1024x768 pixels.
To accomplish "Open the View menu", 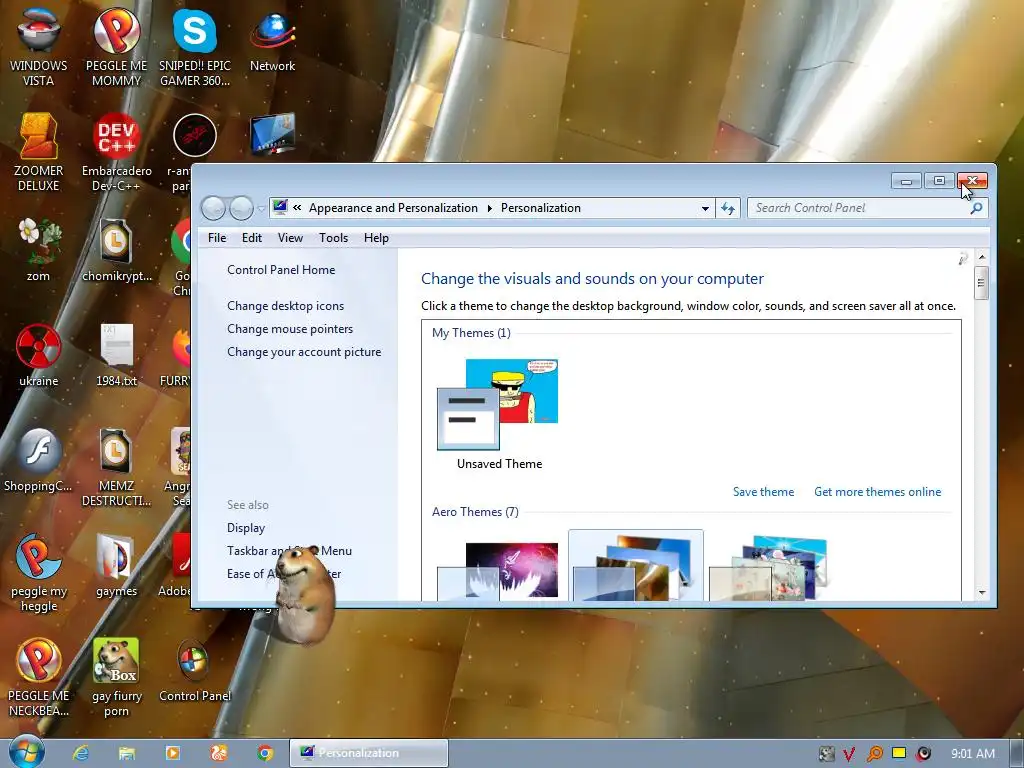I will click(x=290, y=238).
